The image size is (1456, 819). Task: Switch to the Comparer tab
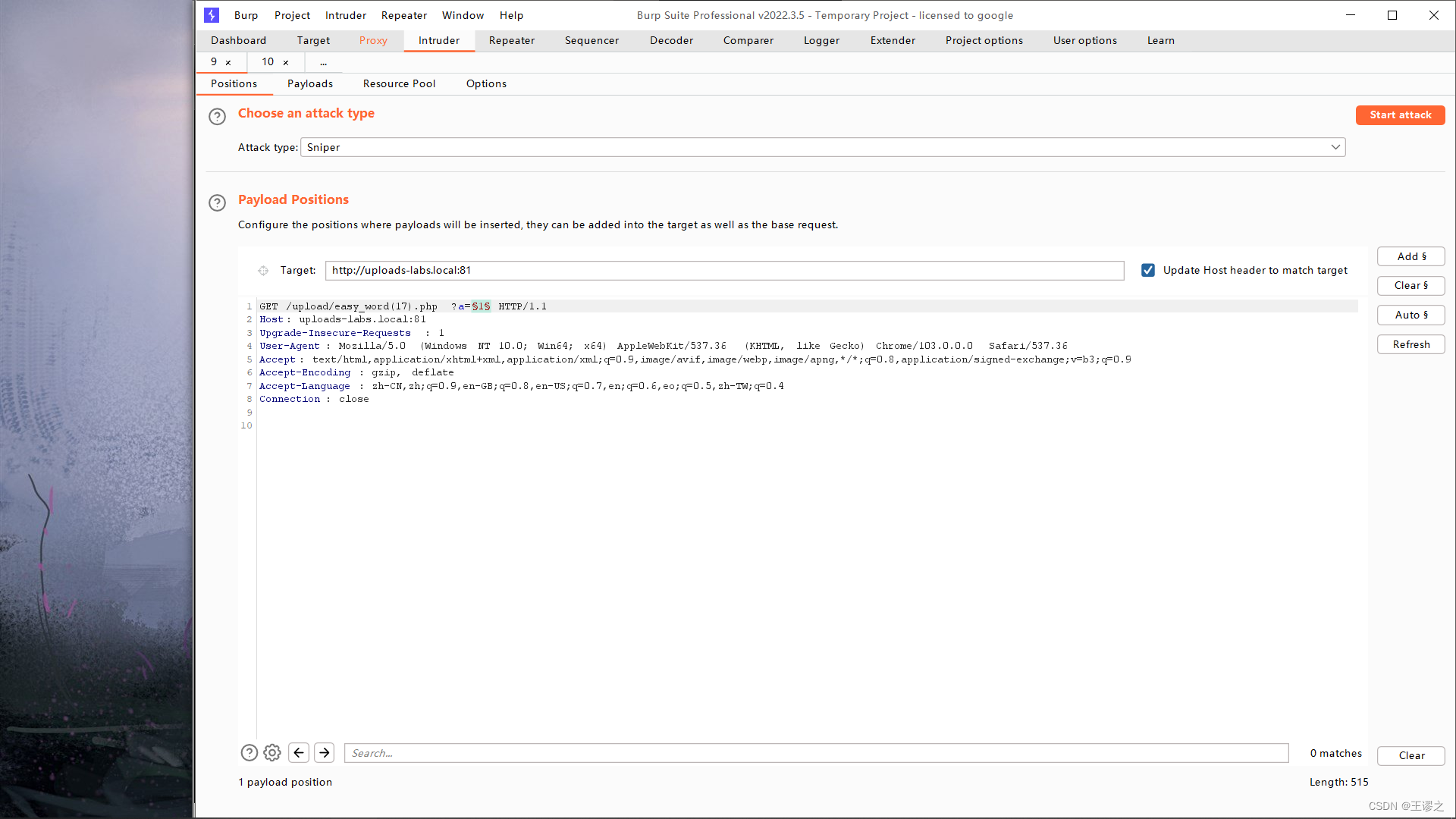748,40
